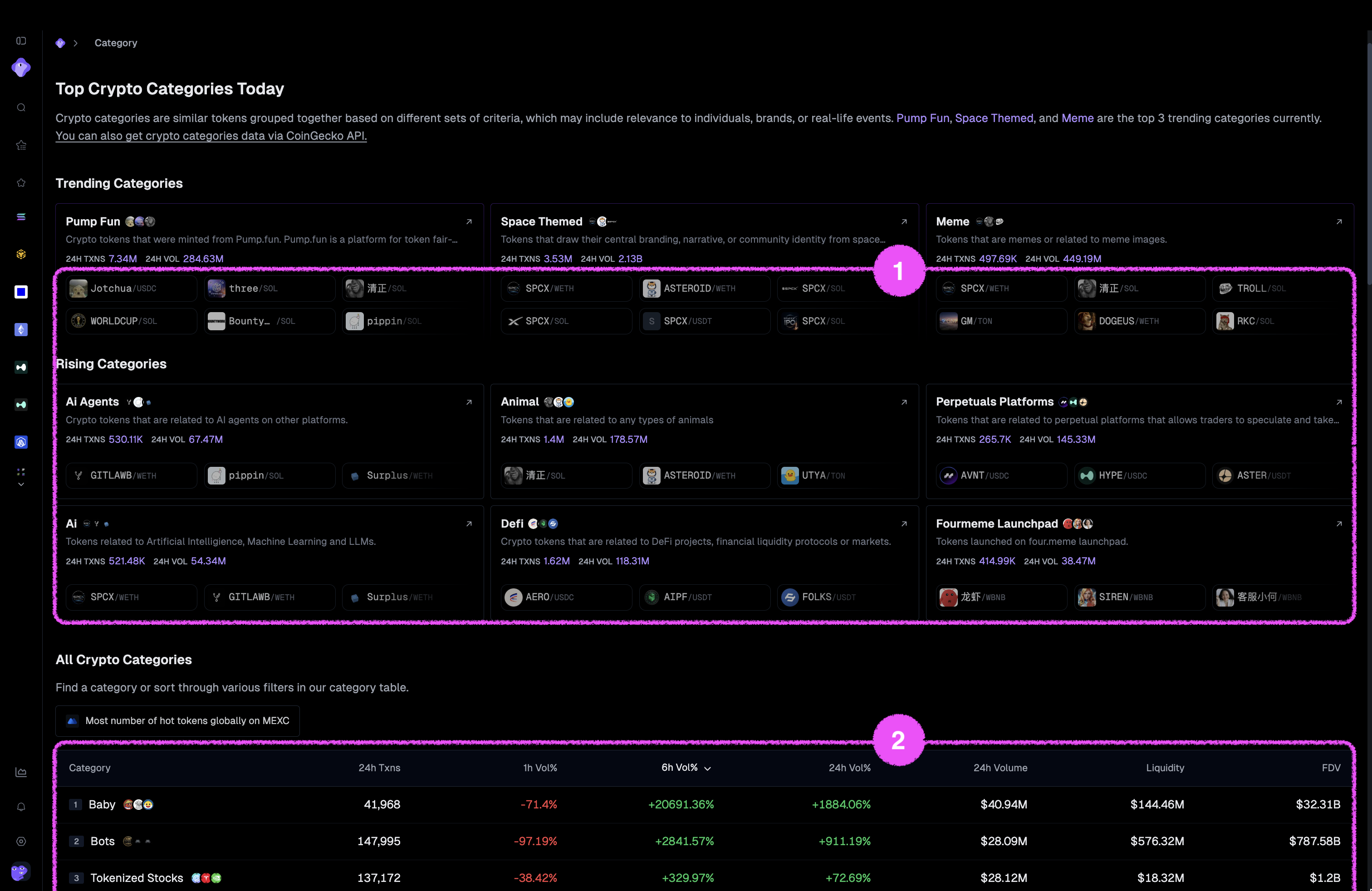
Task: Select the Base network blue square icon
Action: pos(21,292)
